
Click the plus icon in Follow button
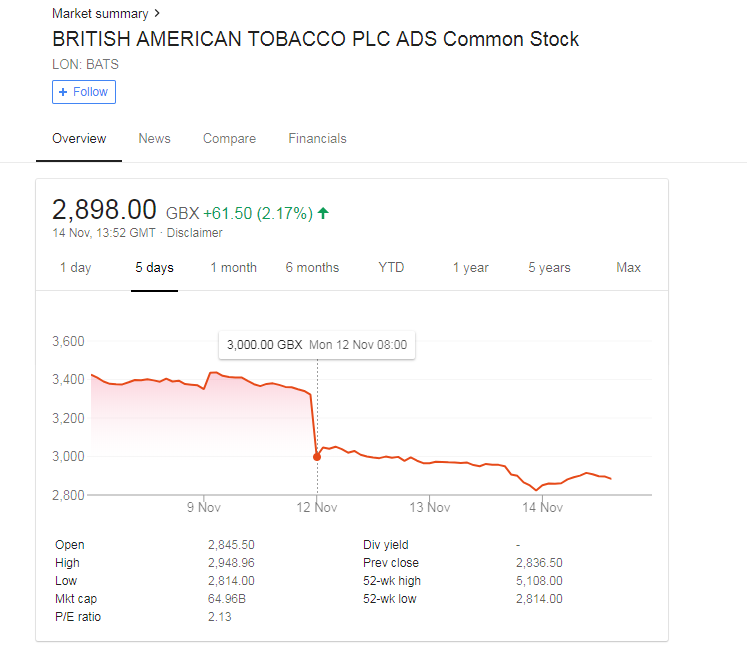pos(63,92)
